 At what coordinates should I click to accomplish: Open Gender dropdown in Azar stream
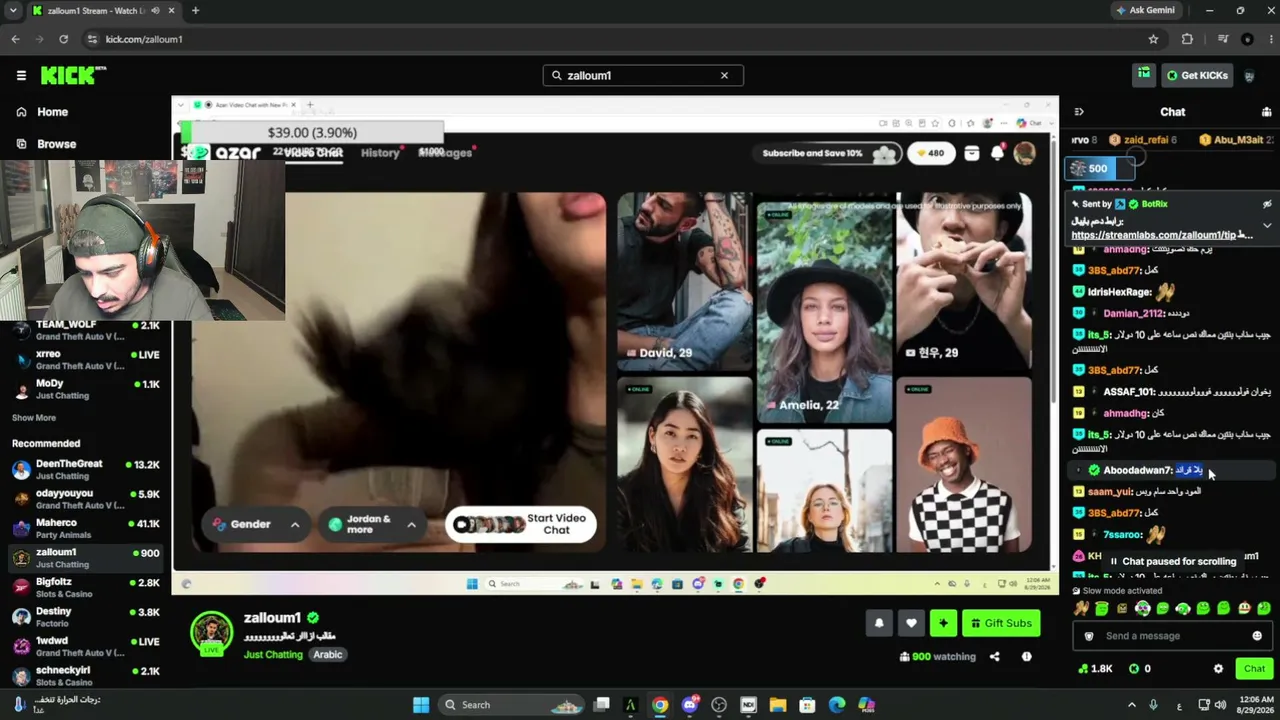click(255, 524)
